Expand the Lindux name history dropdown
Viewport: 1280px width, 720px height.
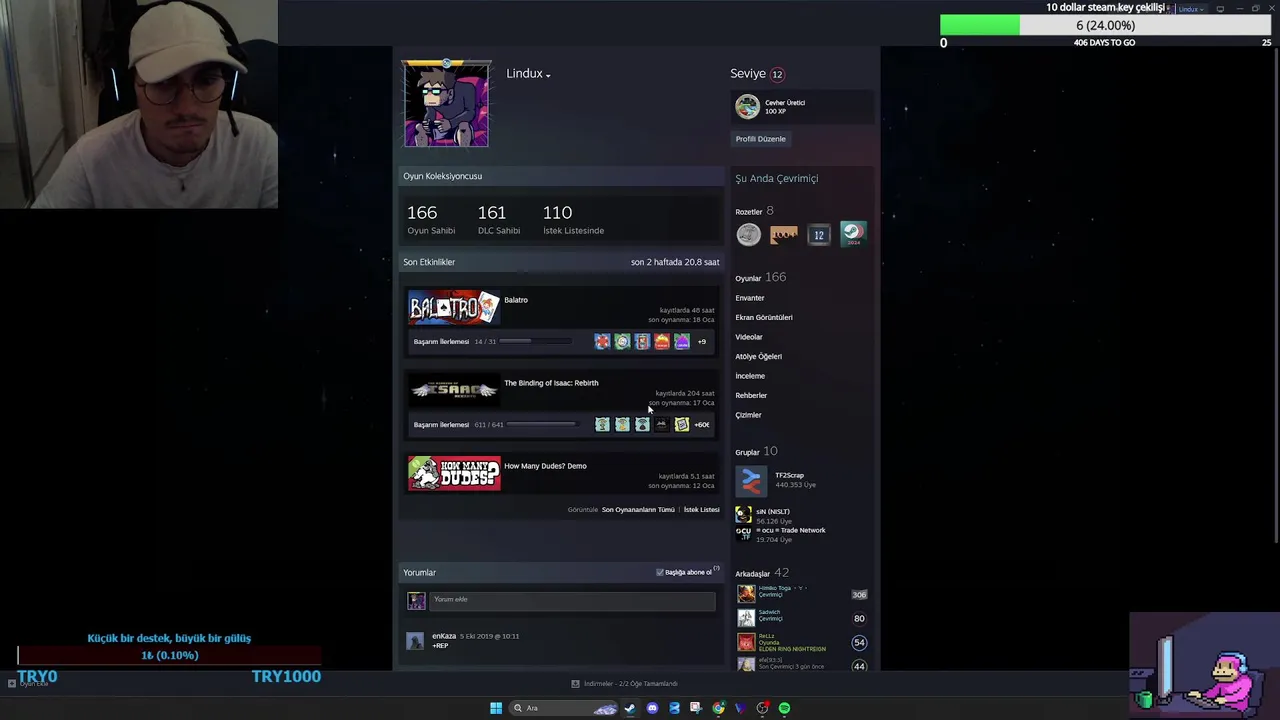tap(548, 75)
